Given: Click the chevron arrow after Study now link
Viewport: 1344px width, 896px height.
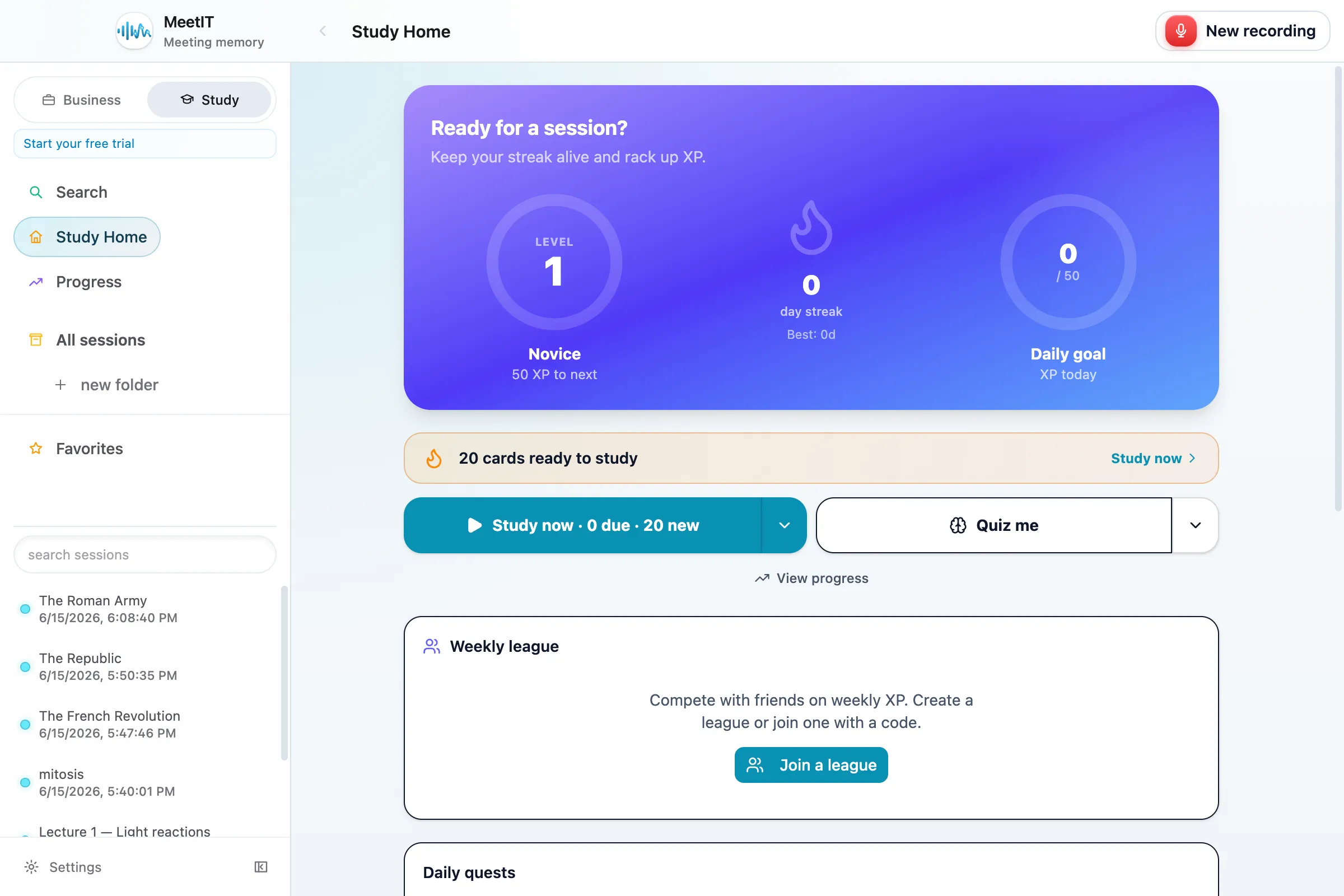Looking at the screenshot, I should pos(1192,458).
